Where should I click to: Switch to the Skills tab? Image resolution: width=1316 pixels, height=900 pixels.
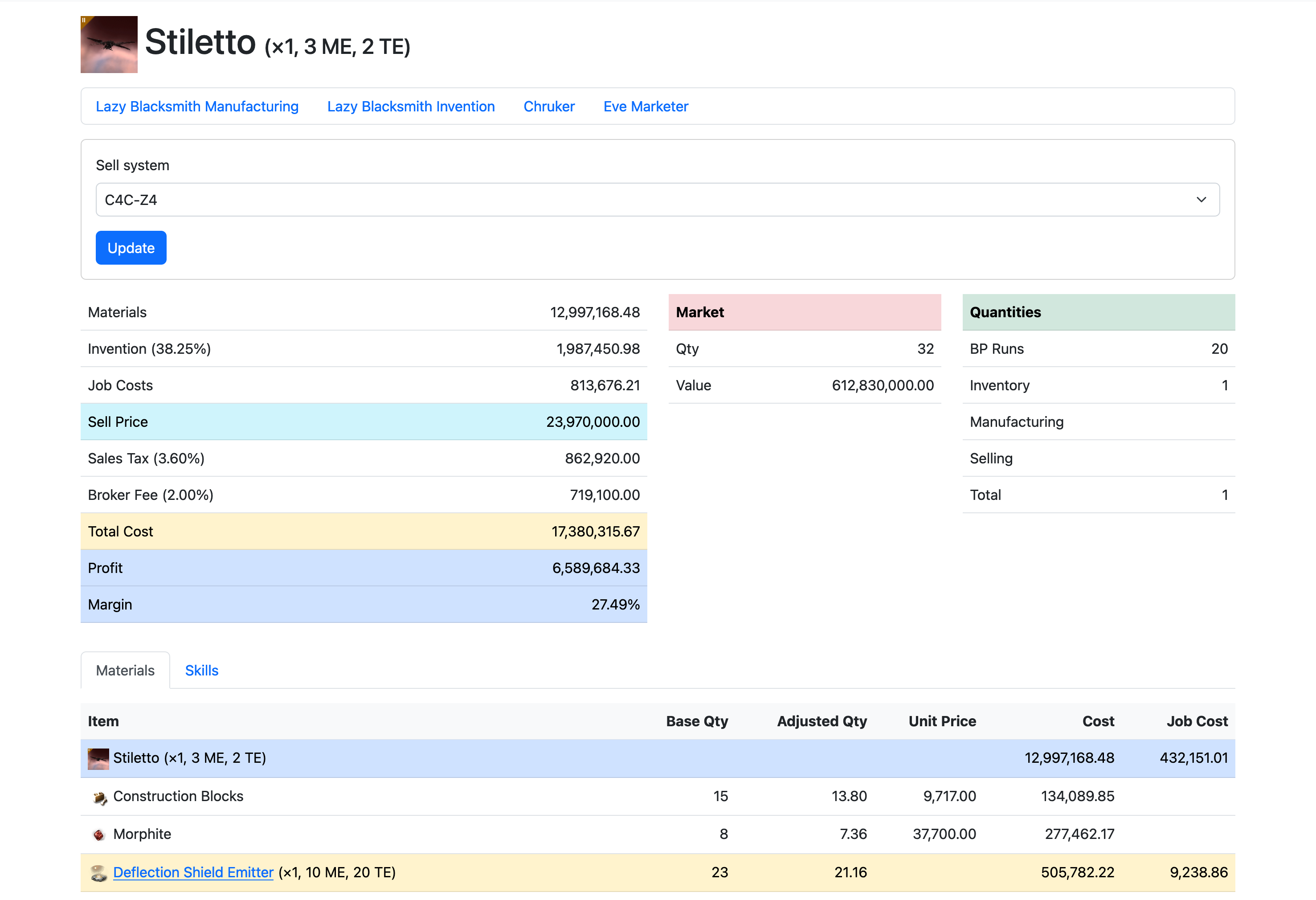[202, 671]
